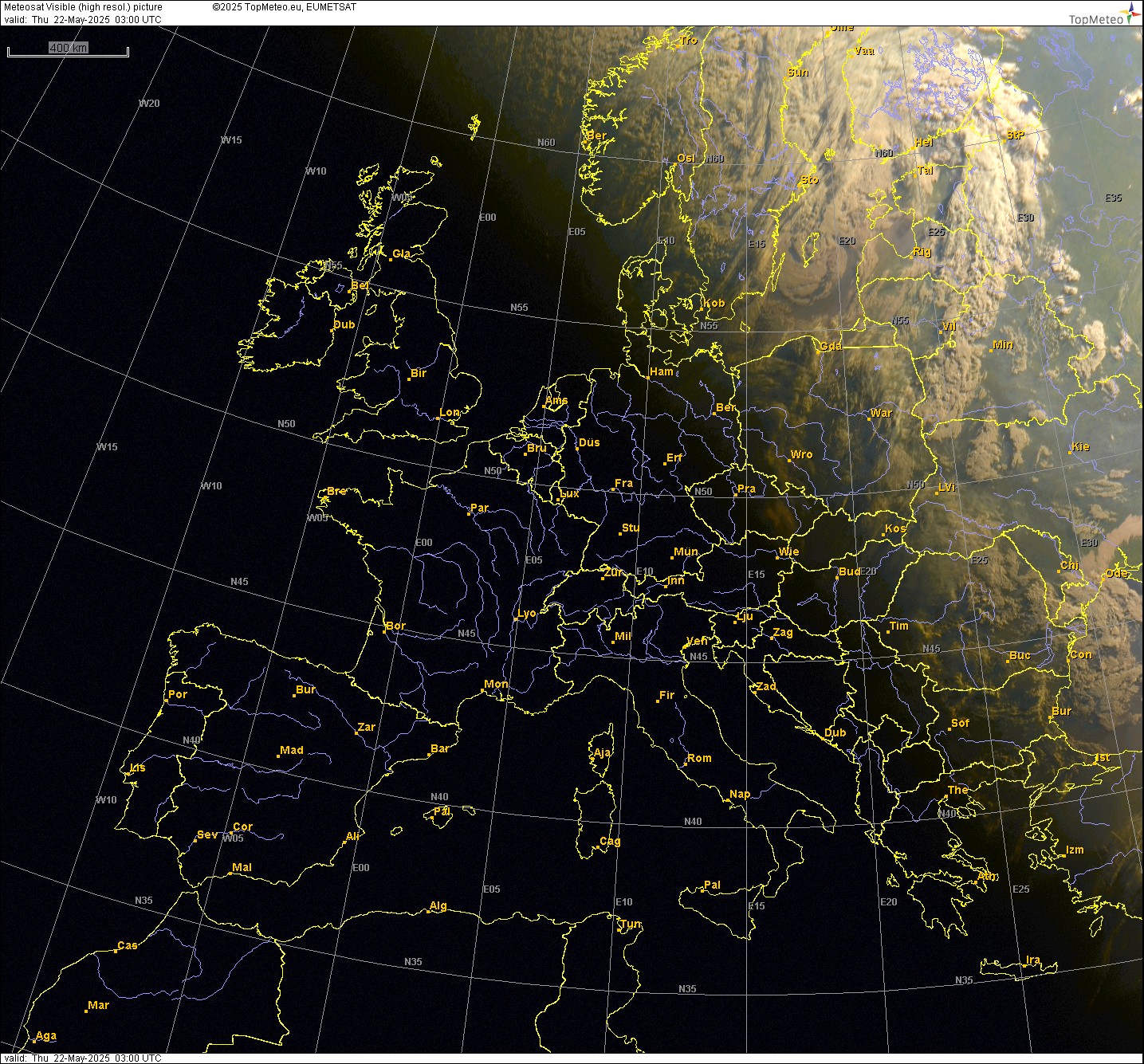Select the 'Hel' Helsinki city label
Image resolution: width=1144 pixels, height=1064 pixels.
click(924, 142)
